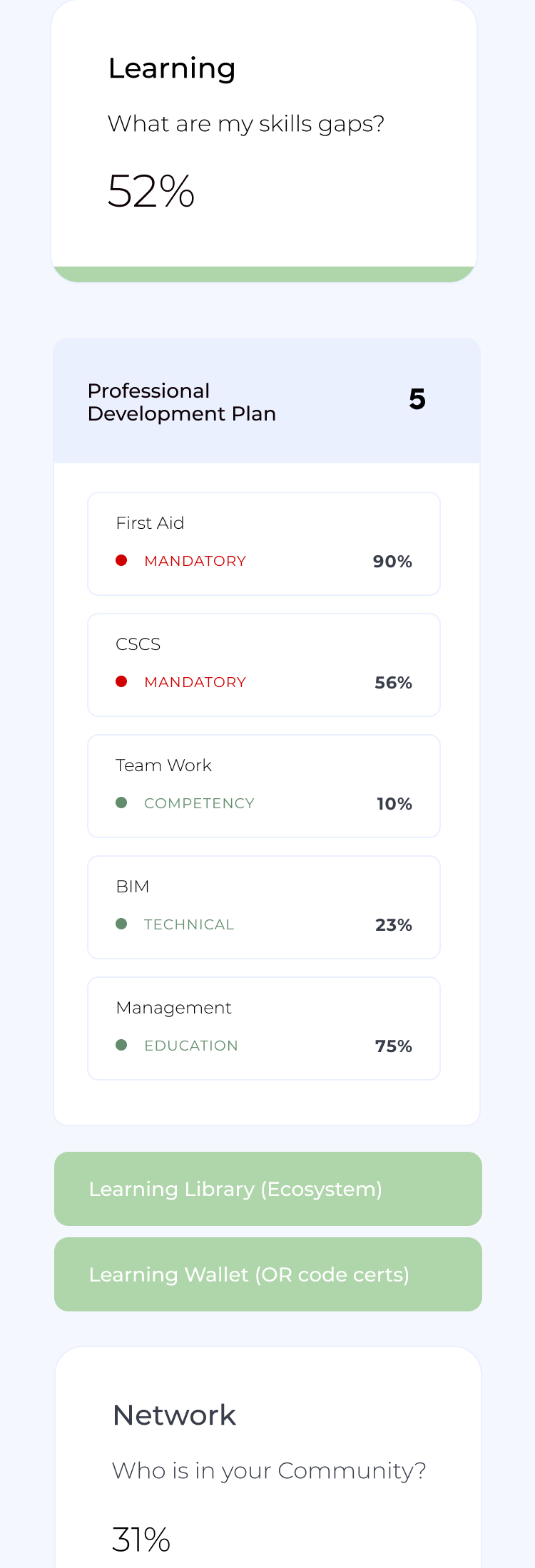Click the green progress bar under Learning card

coord(264,274)
